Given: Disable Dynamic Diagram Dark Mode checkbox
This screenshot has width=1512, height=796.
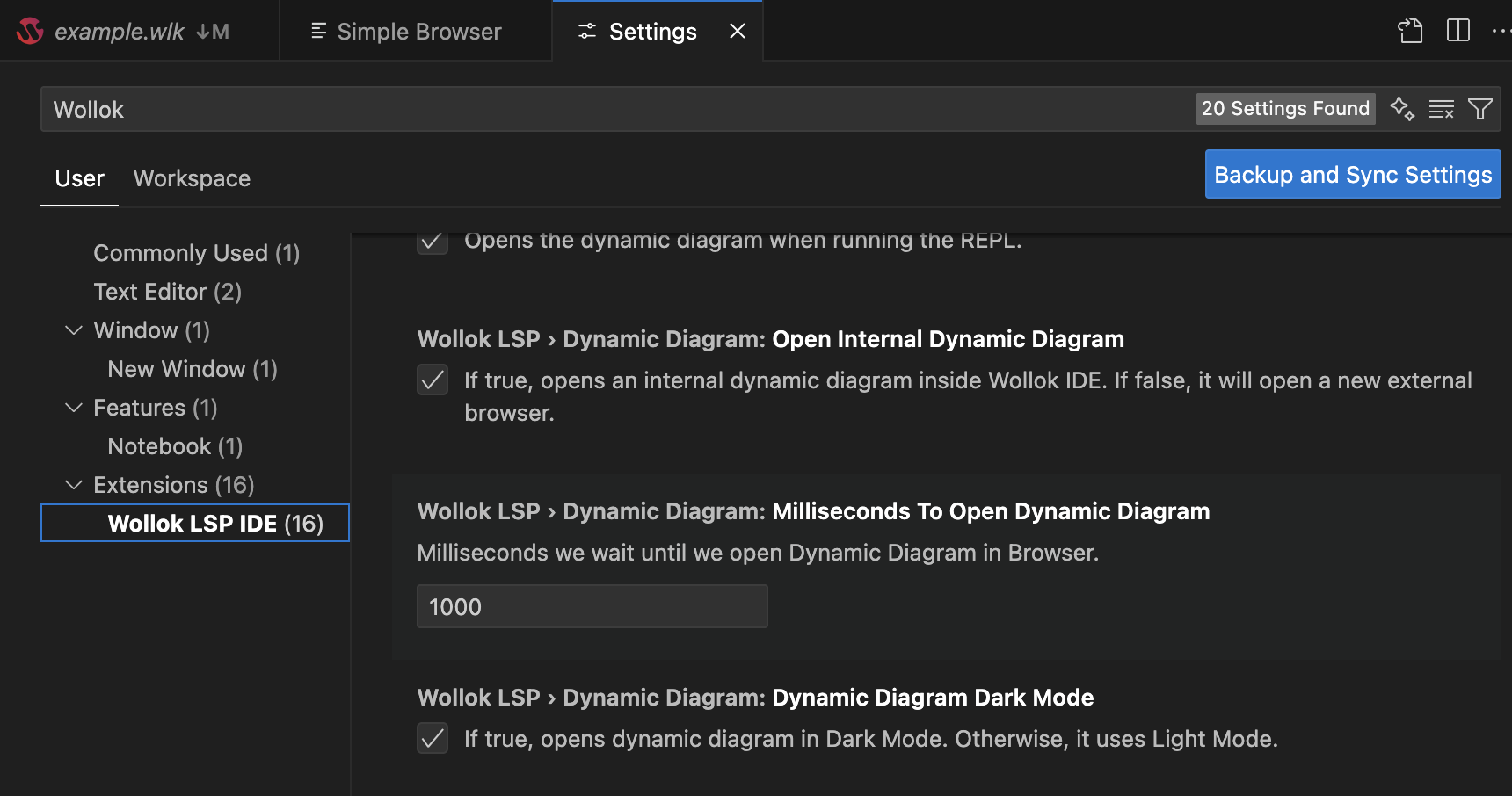Looking at the screenshot, I should coord(433,739).
